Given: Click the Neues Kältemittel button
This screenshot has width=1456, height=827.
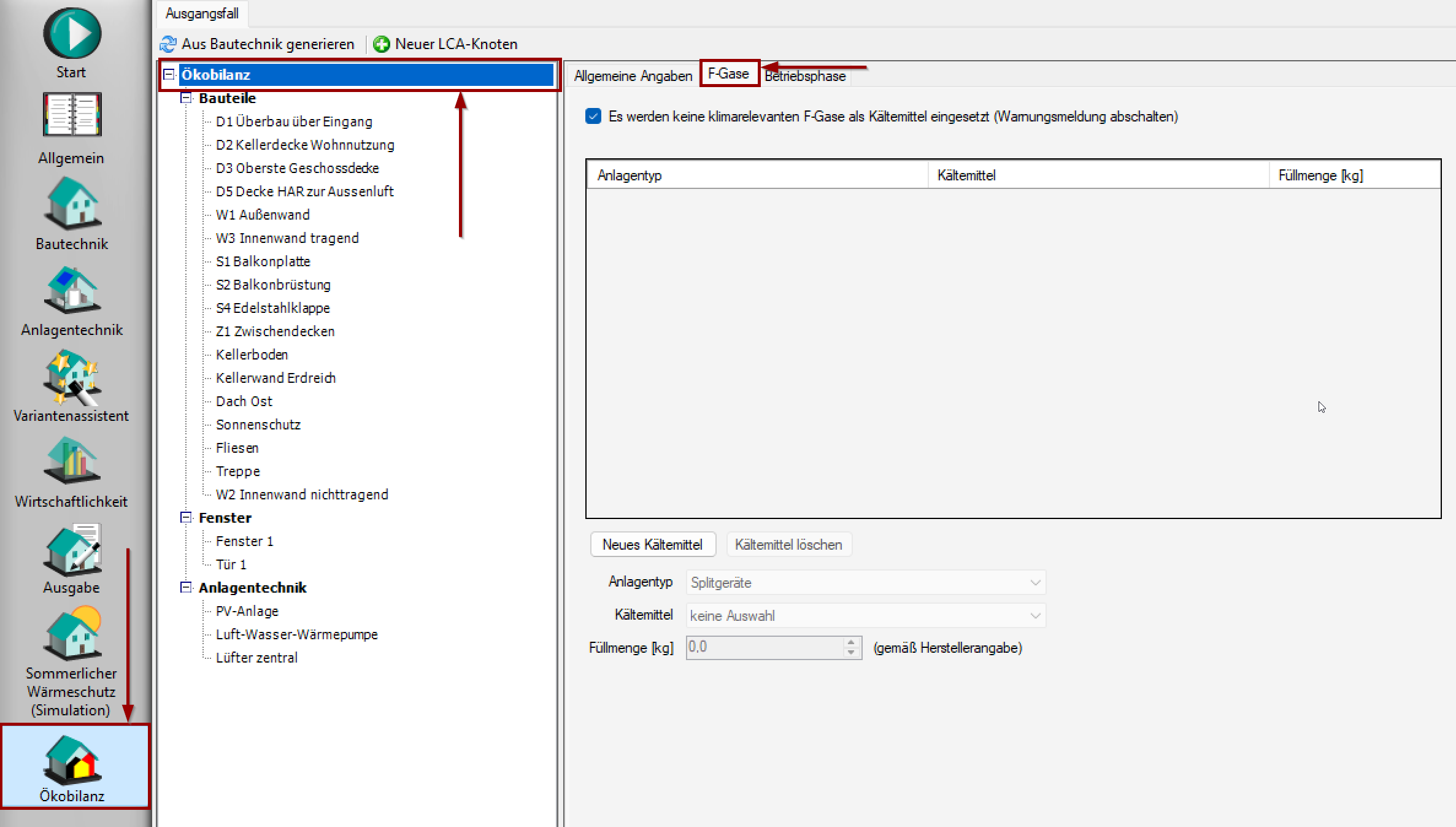Looking at the screenshot, I should tap(652, 545).
